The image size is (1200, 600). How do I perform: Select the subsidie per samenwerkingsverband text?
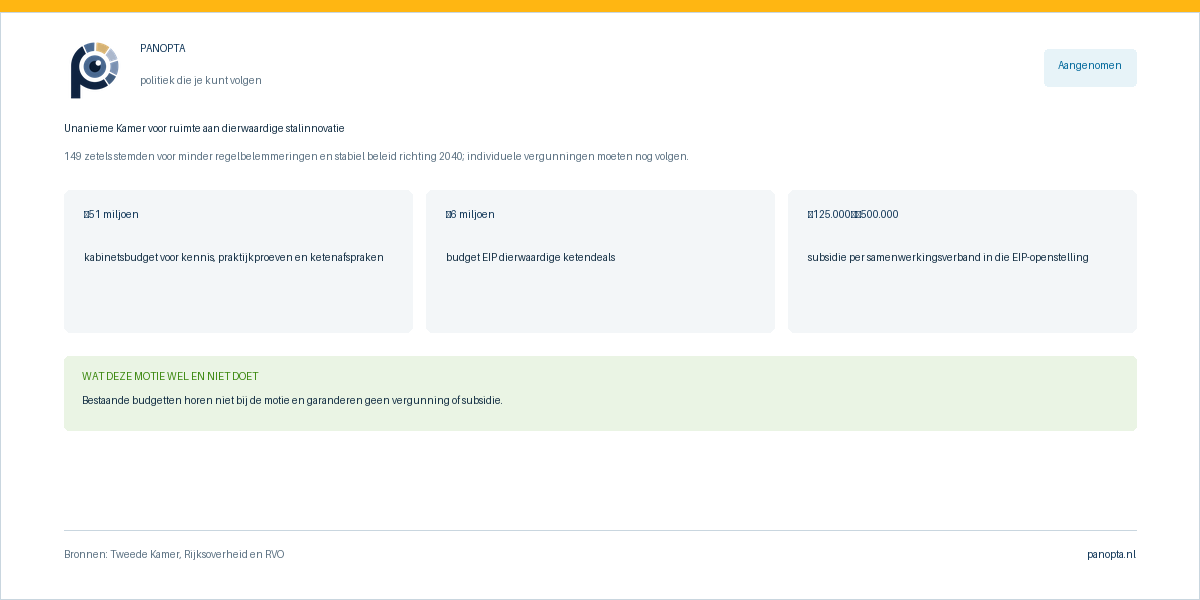coord(948,257)
